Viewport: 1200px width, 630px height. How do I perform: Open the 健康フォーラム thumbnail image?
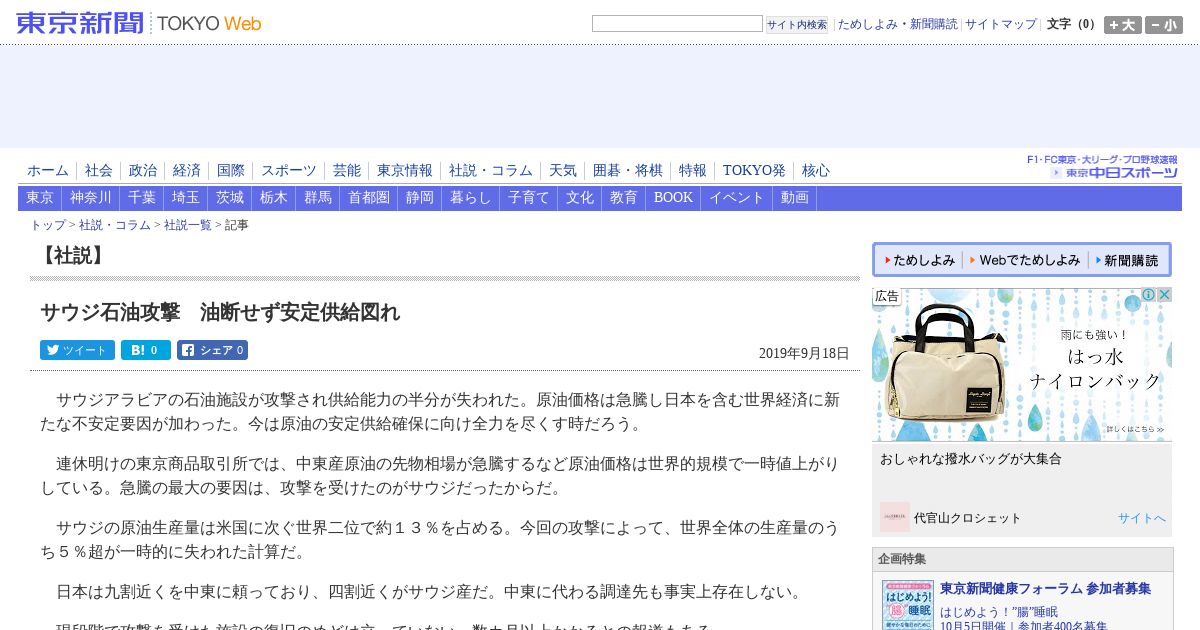pyautogui.click(x=907, y=605)
